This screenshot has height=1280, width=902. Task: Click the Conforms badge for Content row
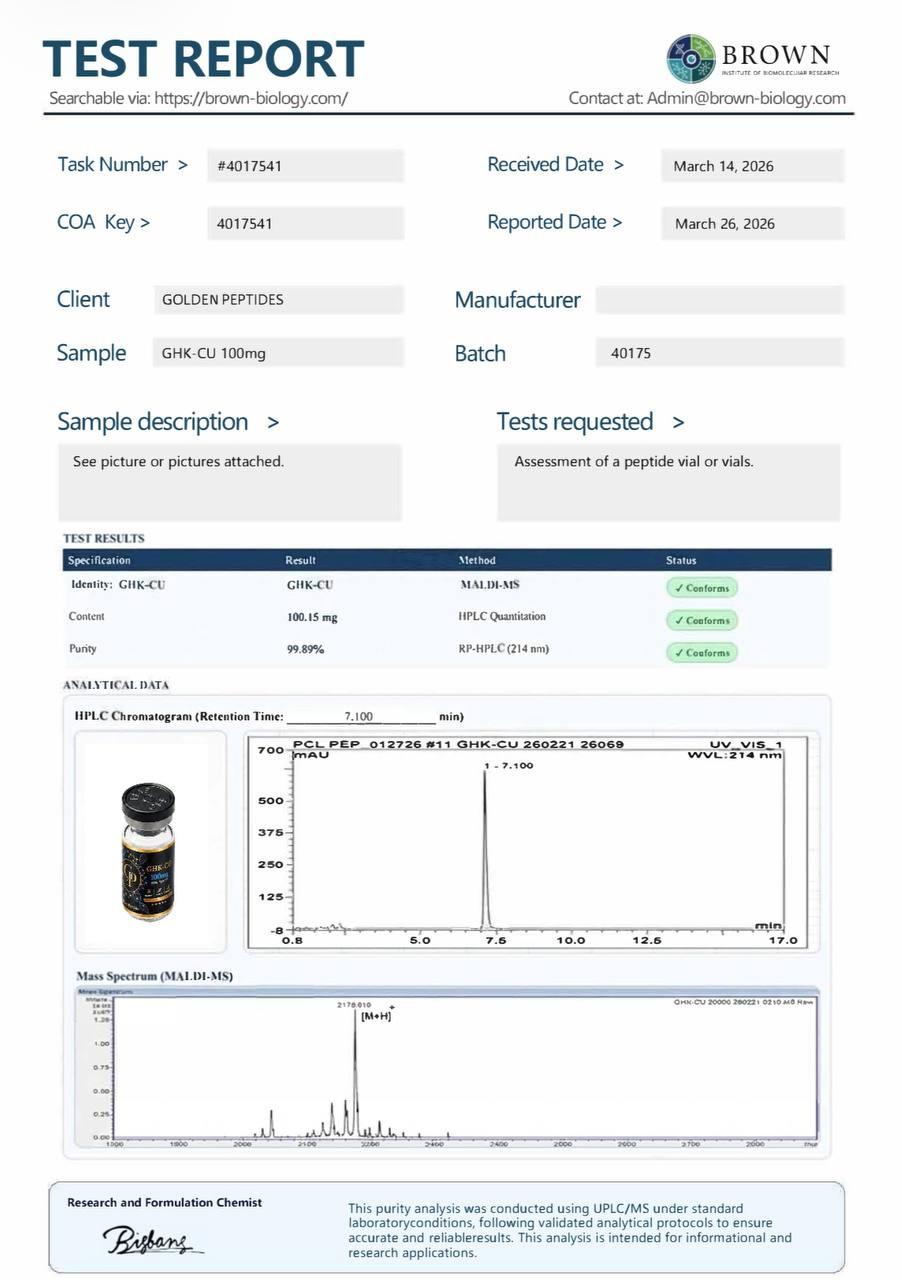click(702, 620)
